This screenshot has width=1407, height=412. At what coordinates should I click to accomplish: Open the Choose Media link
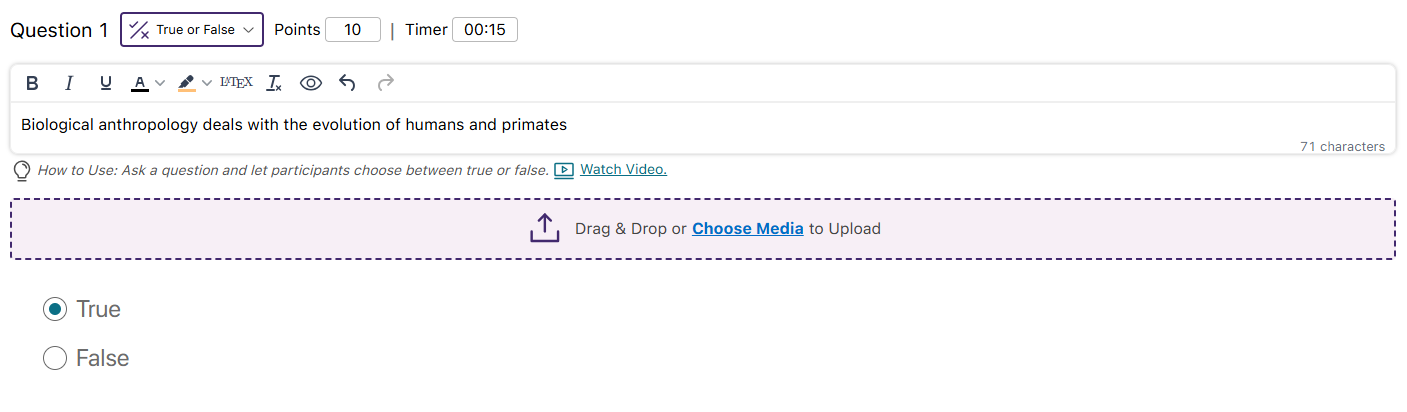coord(748,229)
